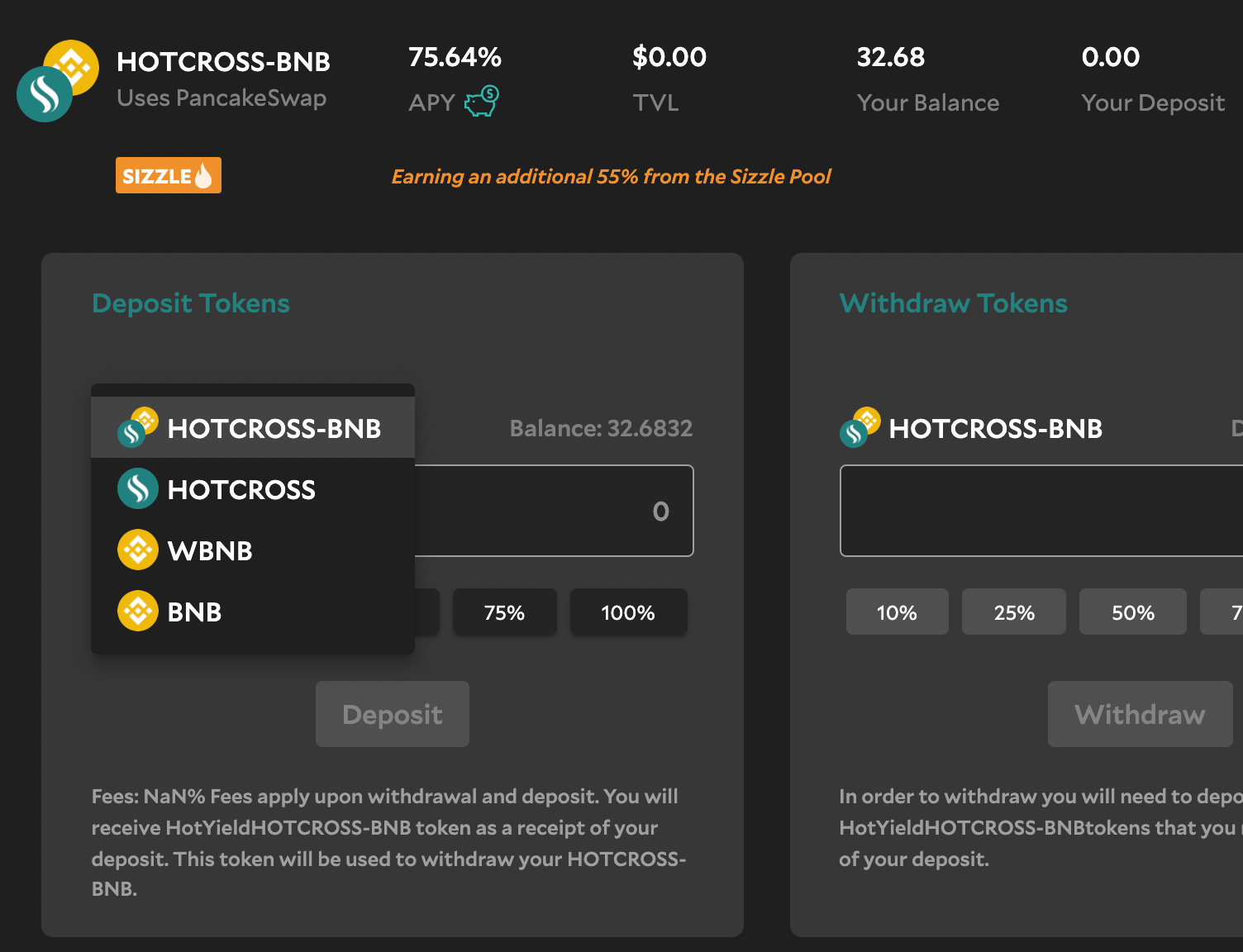Click the Withdraw Tokens heading
Image resolution: width=1243 pixels, height=952 pixels.
pyautogui.click(x=954, y=303)
